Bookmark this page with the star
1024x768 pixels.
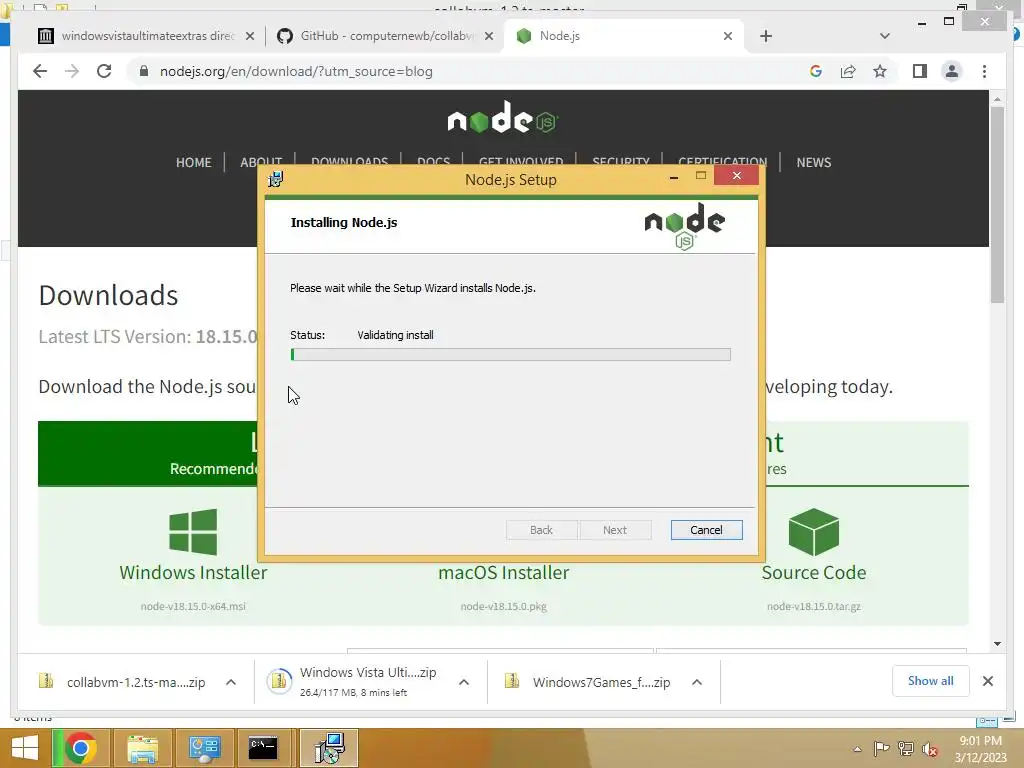(x=880, y=71)
